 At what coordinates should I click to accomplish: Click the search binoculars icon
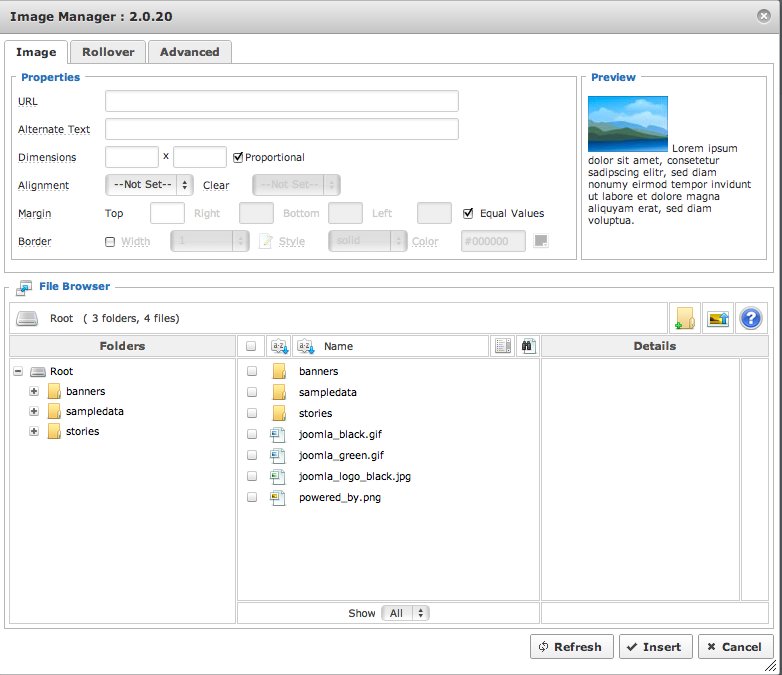(x=528, y=346)
